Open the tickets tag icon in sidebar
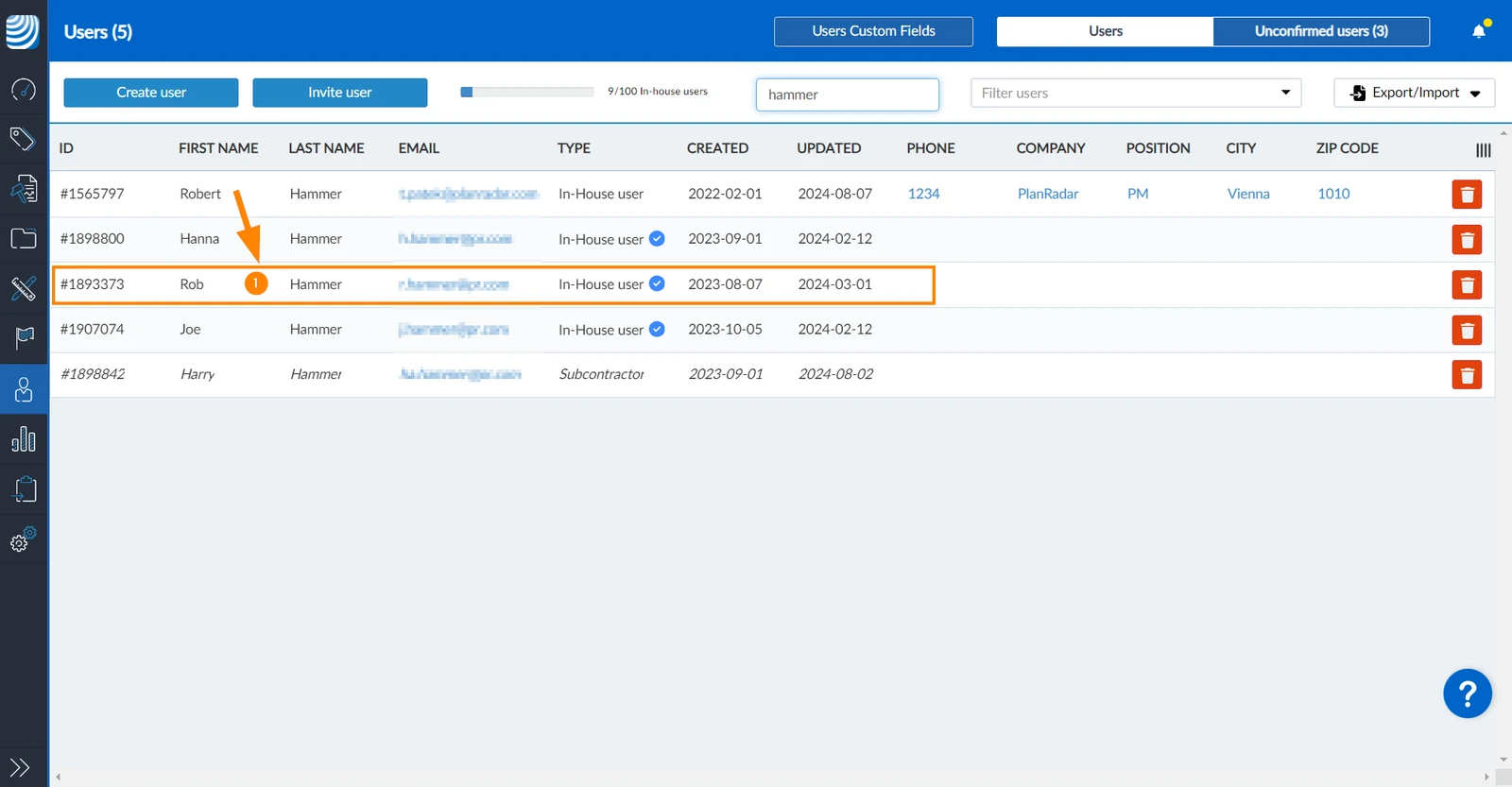The image size is (1512, 787). (x=24, y=139)
